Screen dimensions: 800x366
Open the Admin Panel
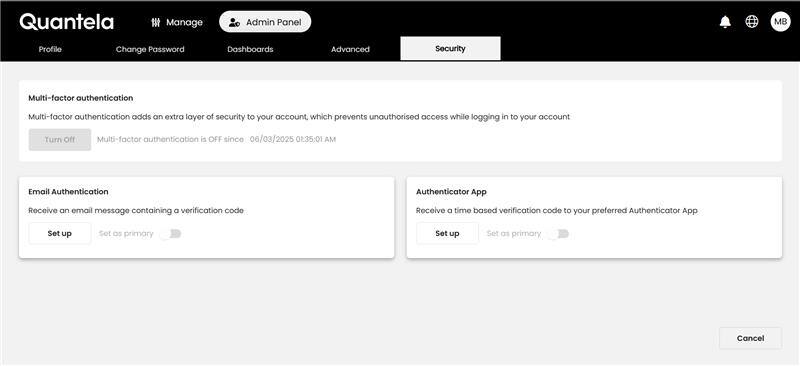(265, 22)
